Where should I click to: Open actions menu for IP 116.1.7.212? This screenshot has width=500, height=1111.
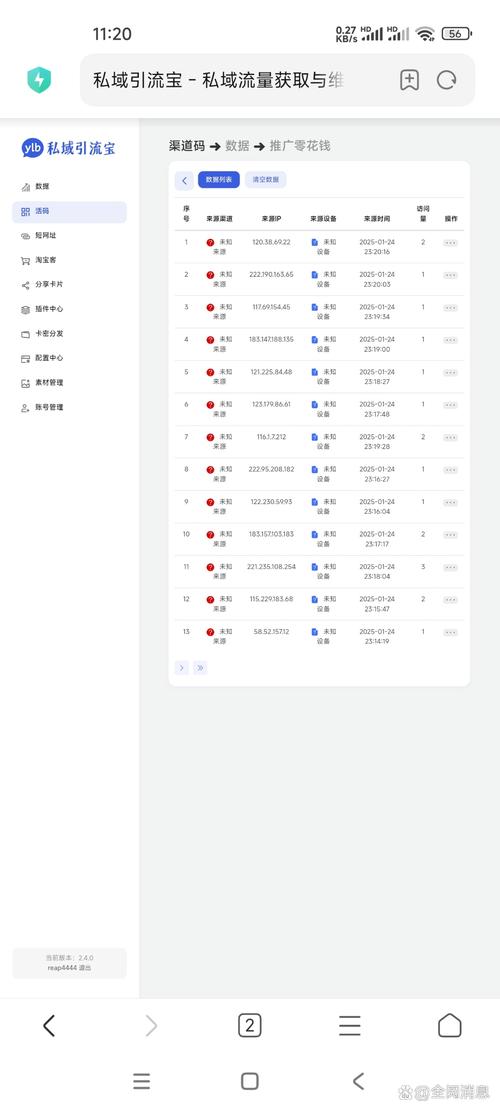(x=450, y=438)
